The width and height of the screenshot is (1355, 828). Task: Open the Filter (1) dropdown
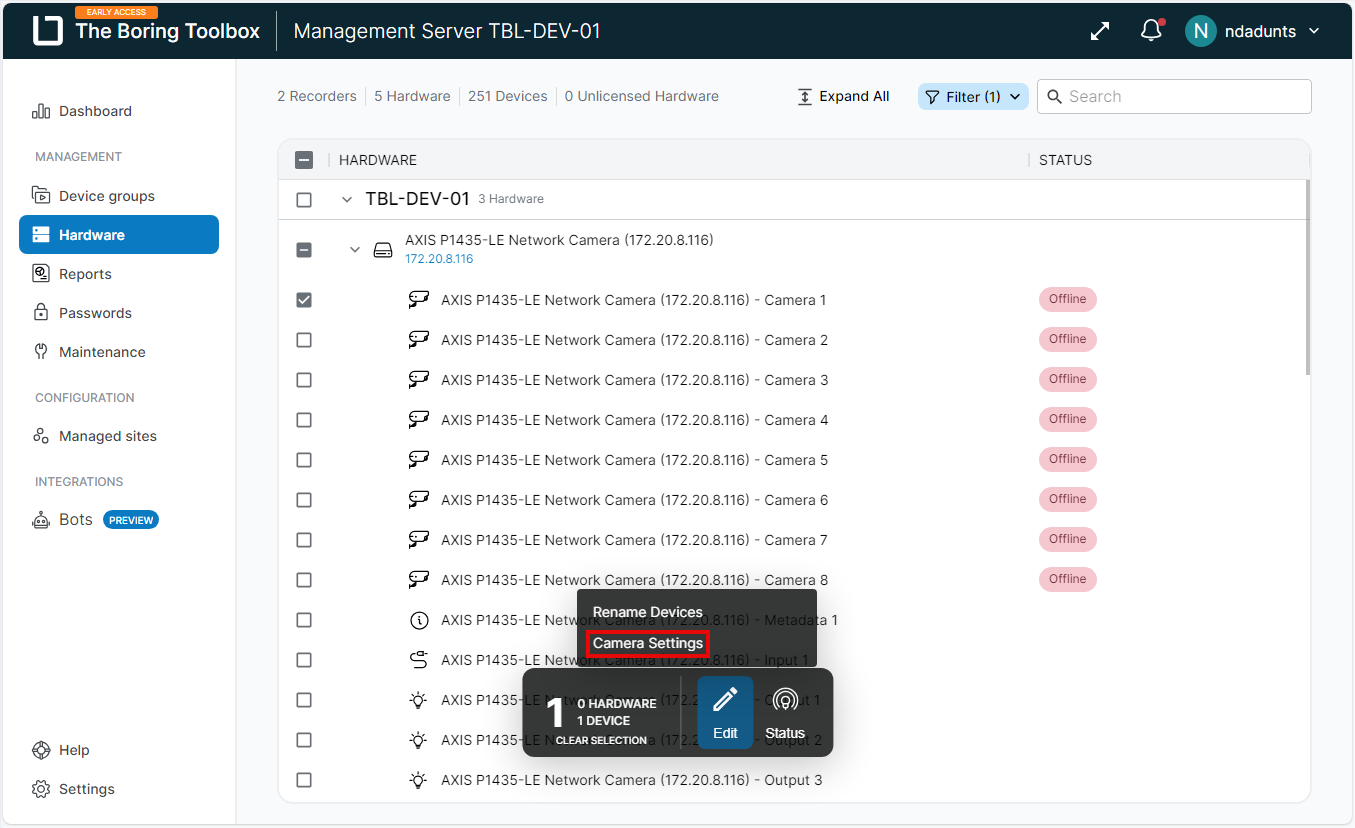point(973,97)
